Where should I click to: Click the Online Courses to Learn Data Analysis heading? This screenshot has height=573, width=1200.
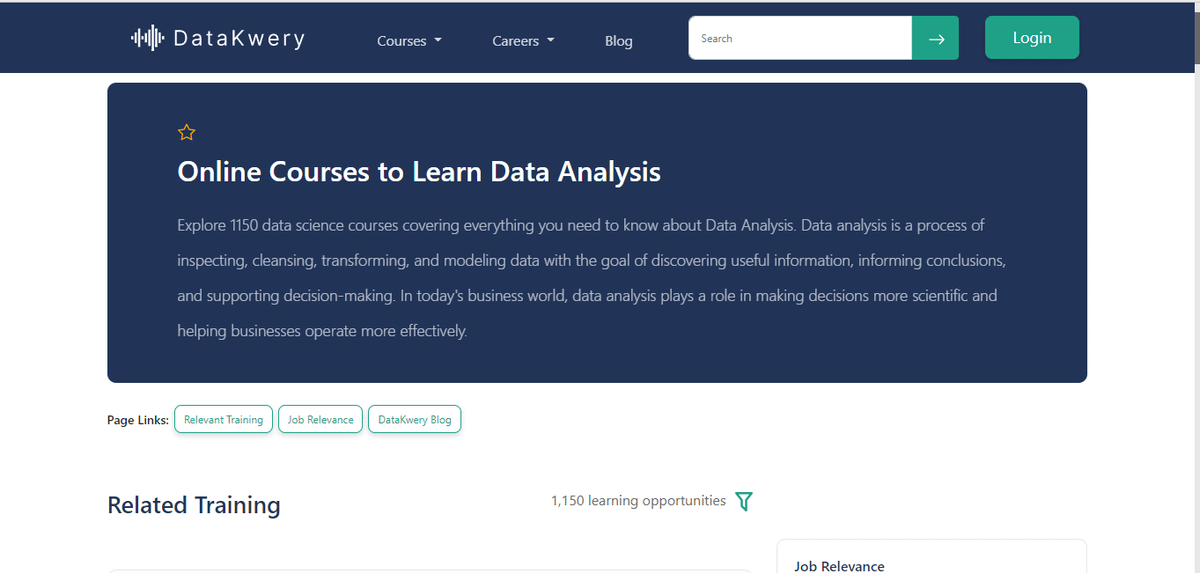[x=419, y=172]
